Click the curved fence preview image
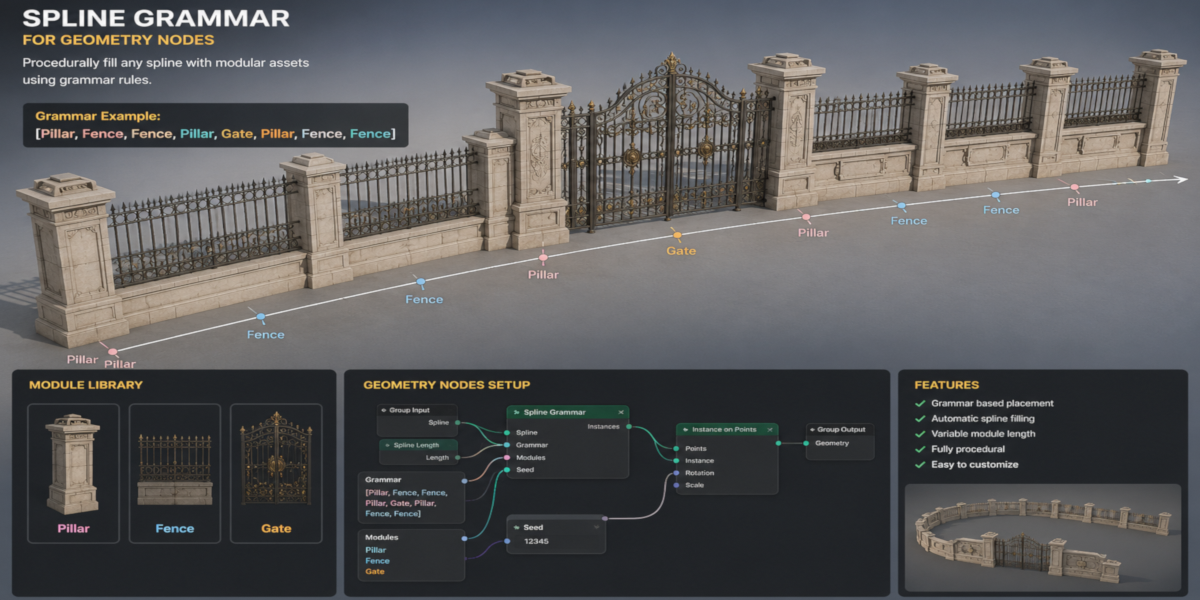 click(1044, 538)
